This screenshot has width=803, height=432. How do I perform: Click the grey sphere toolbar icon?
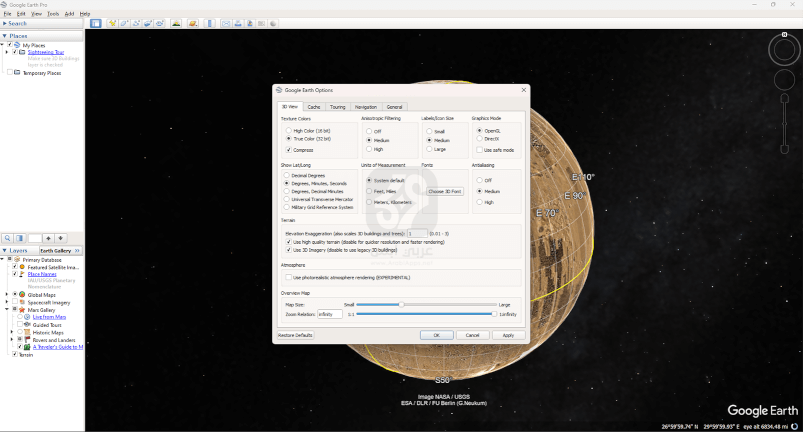point(273,24)
